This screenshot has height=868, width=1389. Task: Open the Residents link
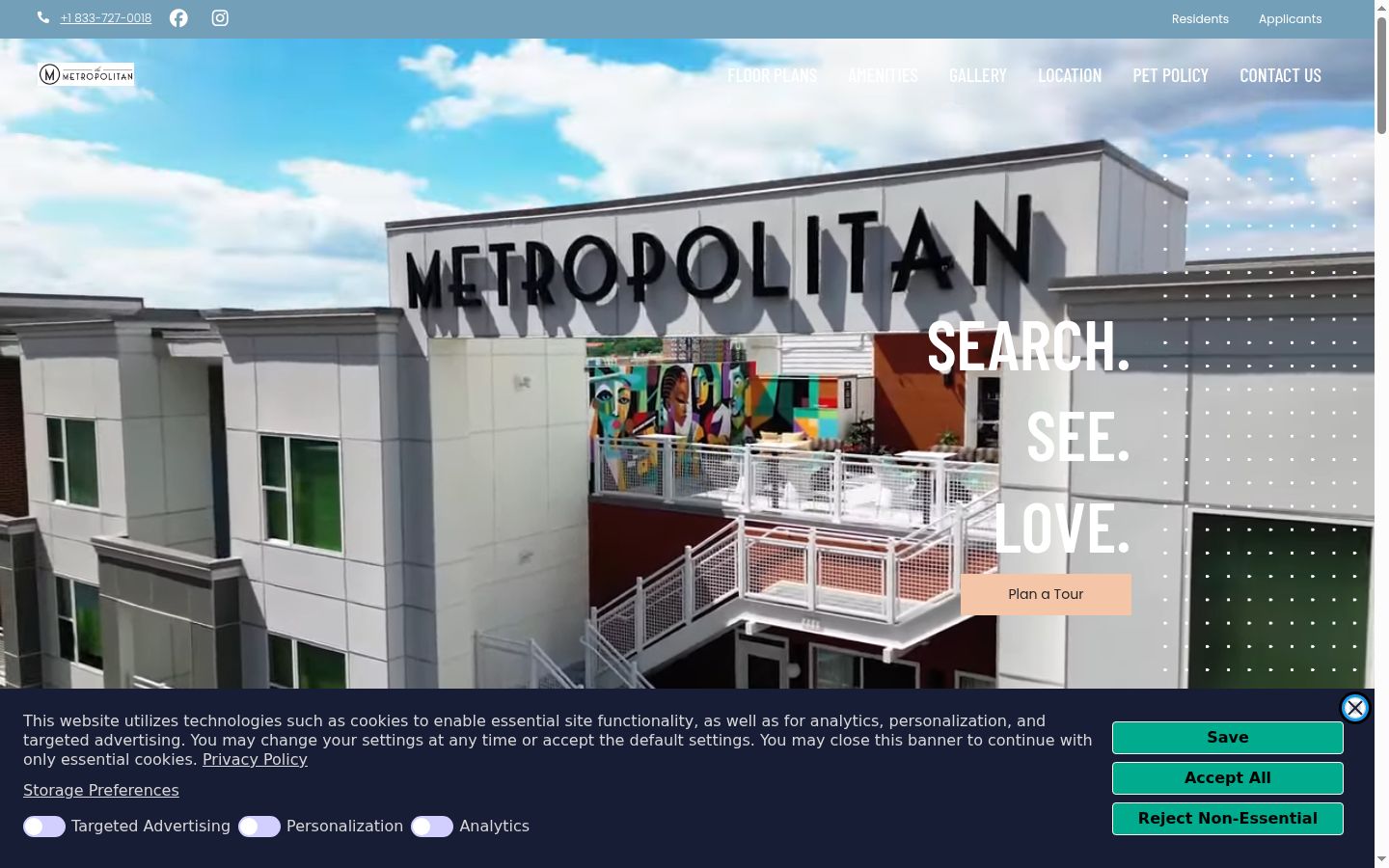pyautogui.click(x=1200, y=19)
